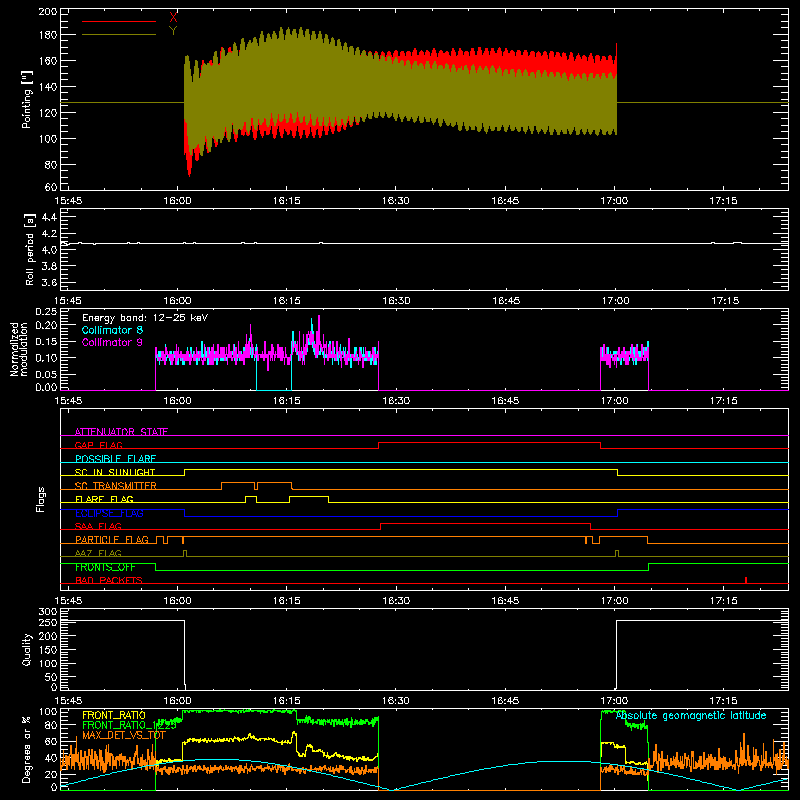Click 16:15 time label under Pointing plot
The image size is (800, 800).
pyautogui.click(x=286, y=201)
